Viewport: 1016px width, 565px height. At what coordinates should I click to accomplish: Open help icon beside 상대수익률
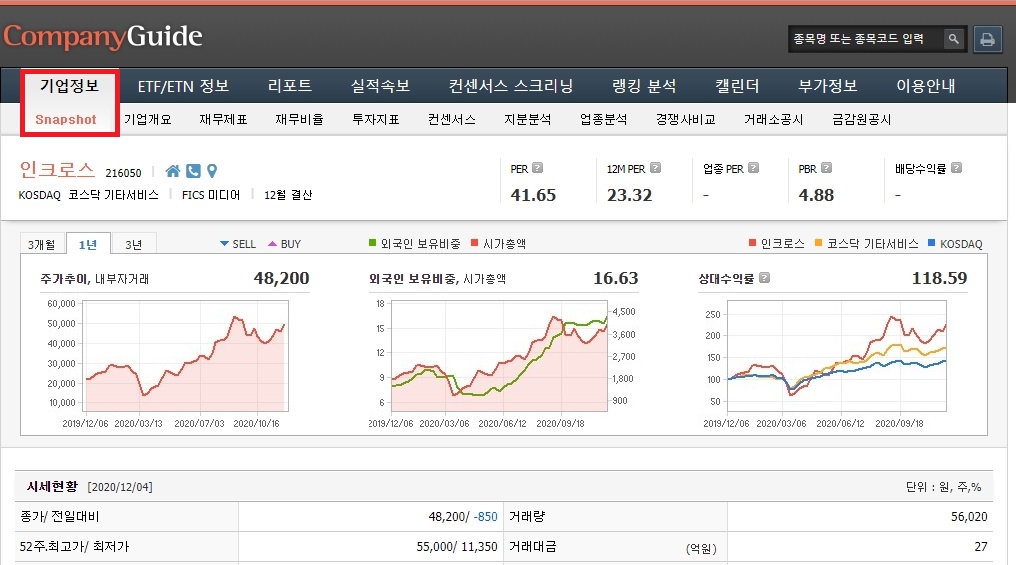(765, 278)
